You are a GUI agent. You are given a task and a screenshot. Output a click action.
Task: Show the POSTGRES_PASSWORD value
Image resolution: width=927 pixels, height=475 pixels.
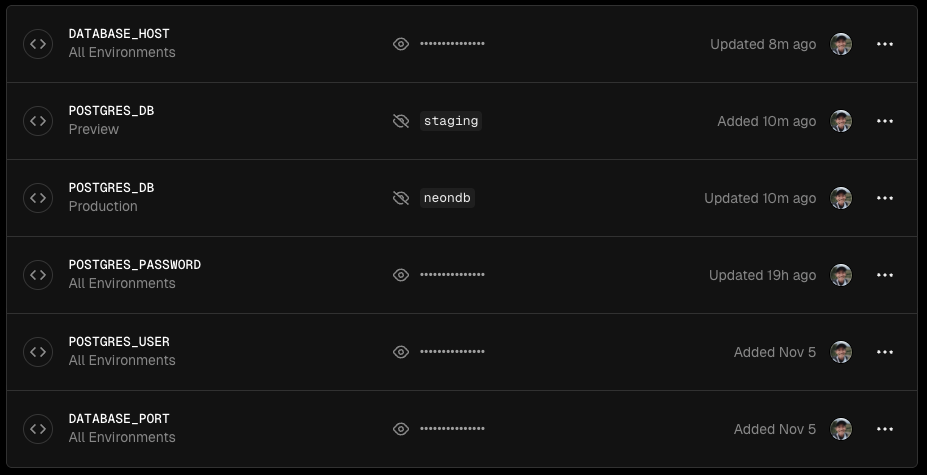coord(401,275)
